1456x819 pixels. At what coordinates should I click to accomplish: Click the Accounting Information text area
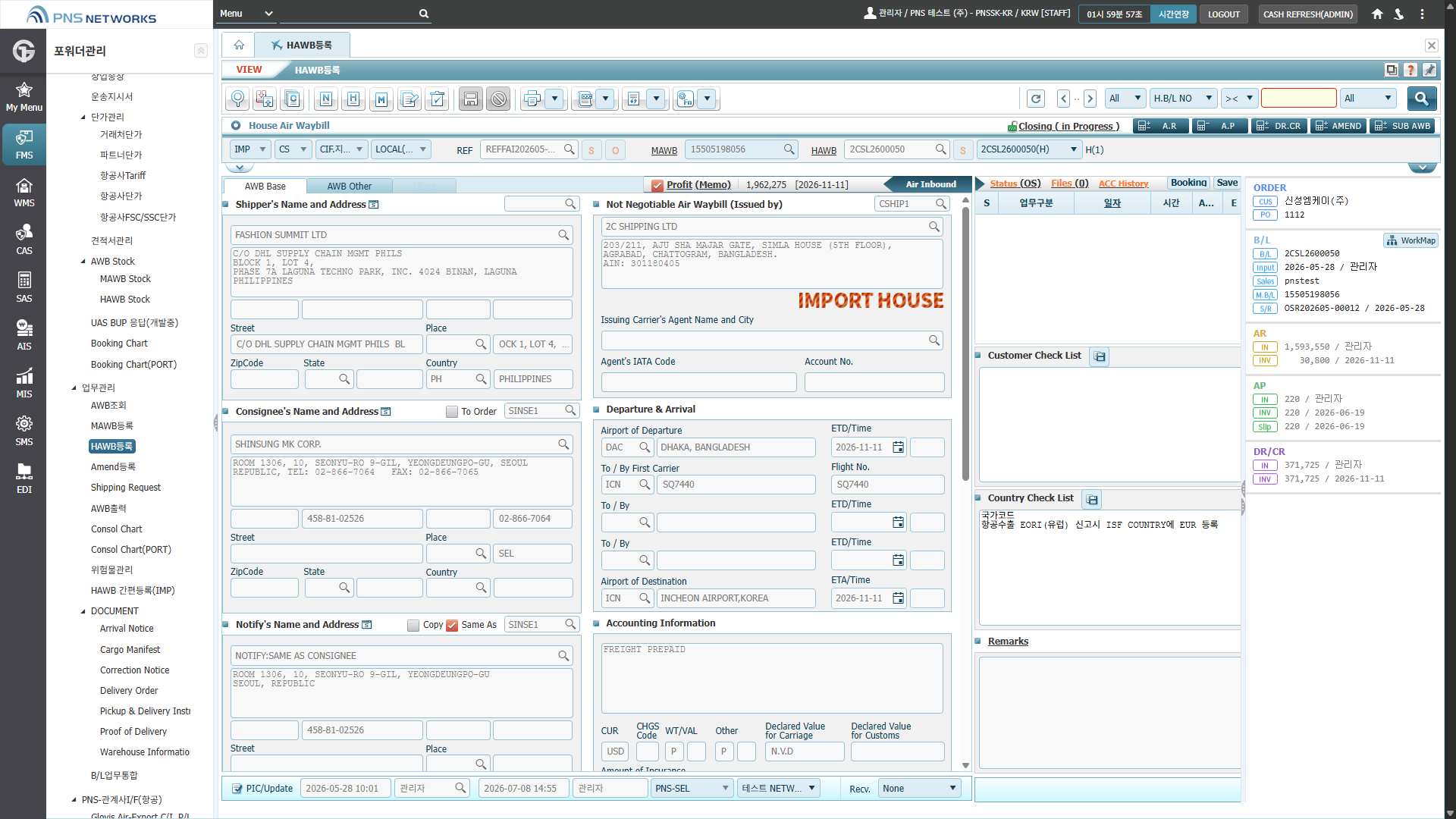(772, 679)
